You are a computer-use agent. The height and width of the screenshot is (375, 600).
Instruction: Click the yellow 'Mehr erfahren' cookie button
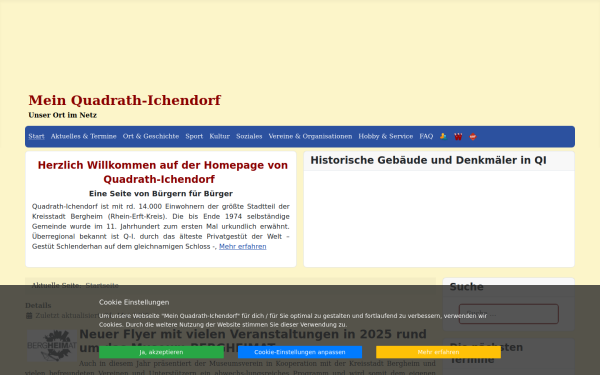click(439, 352)
